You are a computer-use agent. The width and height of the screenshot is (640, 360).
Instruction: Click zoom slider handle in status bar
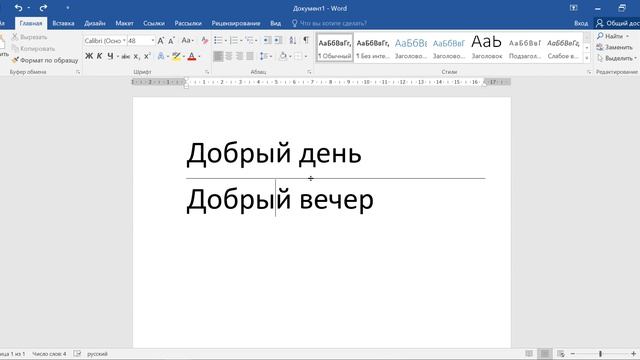(x=600, y=353)
